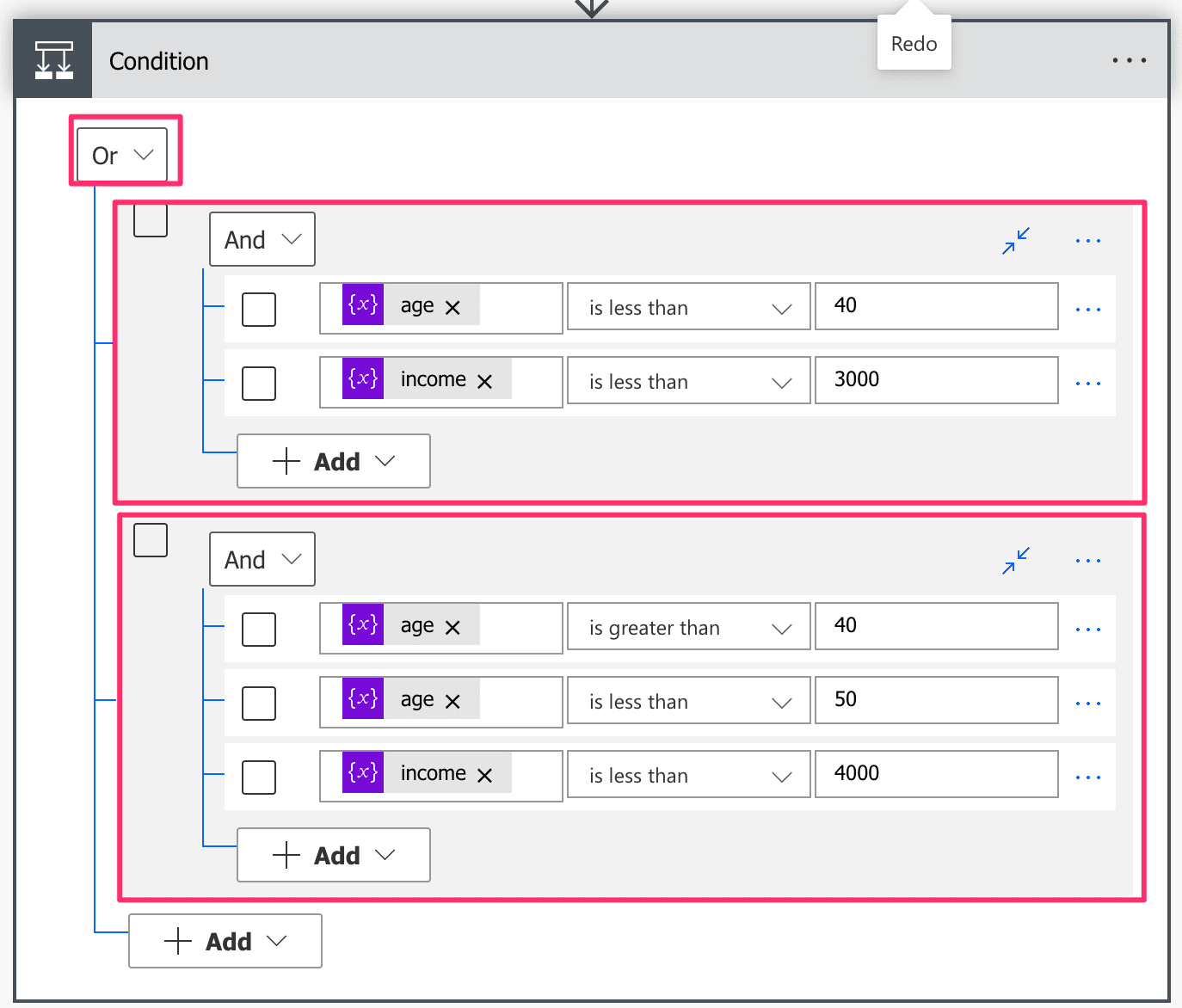Check the first And group checkbox
Image resolution: width=1182 pixels, height=1008 pixels.
click(151, 220)
